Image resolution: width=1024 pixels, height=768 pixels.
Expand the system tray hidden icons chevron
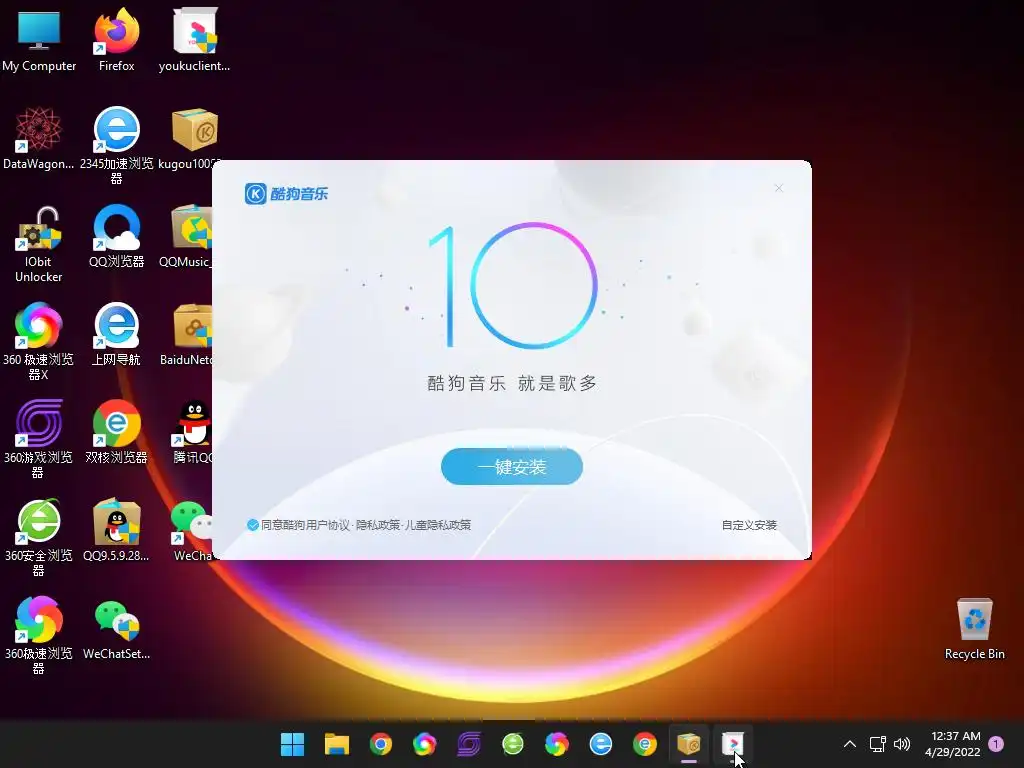(850, 744)
